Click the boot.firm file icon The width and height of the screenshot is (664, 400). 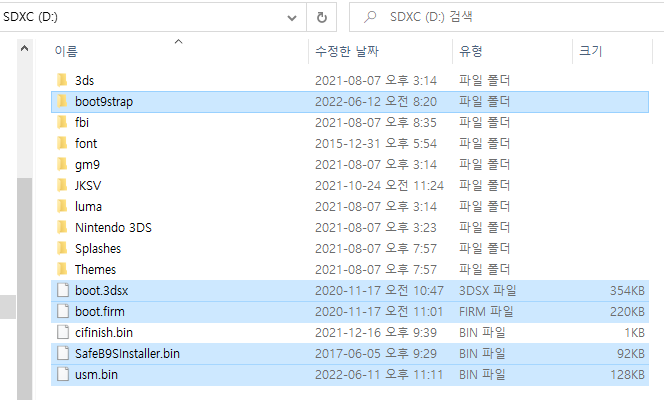pos(63,311)
